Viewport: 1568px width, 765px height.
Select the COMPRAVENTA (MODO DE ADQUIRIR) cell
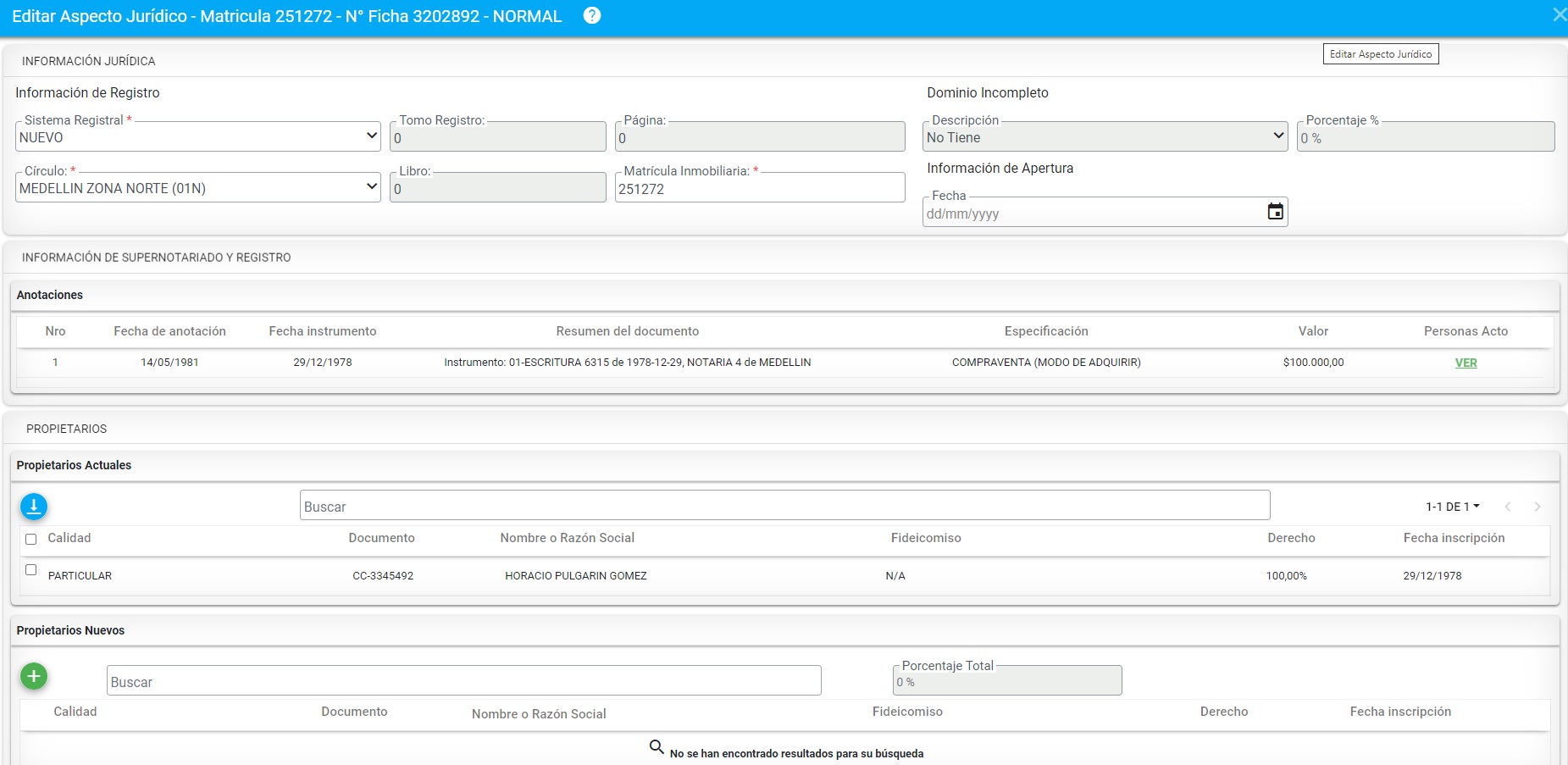(1046, 363)
